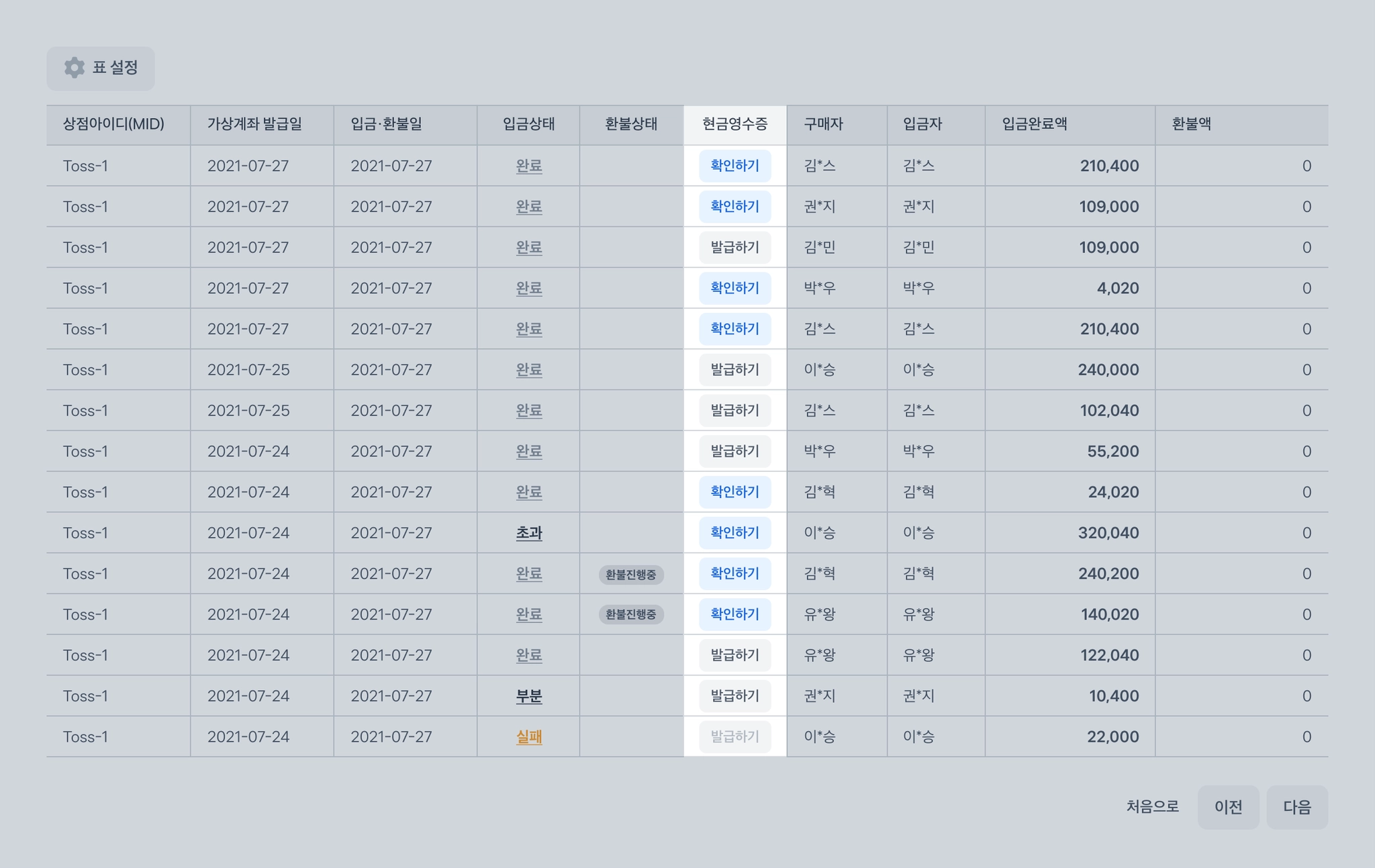Click 환불진행중 badge in 김*혁 row

point(630,575)
